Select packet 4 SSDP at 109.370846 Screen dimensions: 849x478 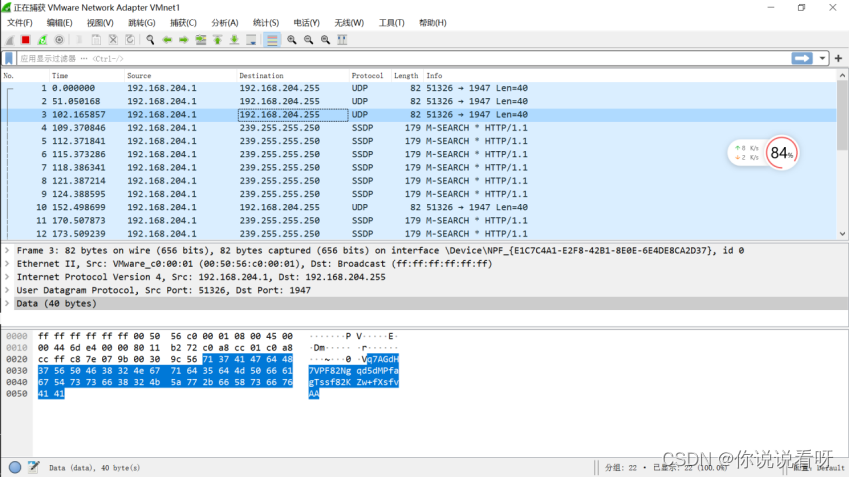[419, 128]
